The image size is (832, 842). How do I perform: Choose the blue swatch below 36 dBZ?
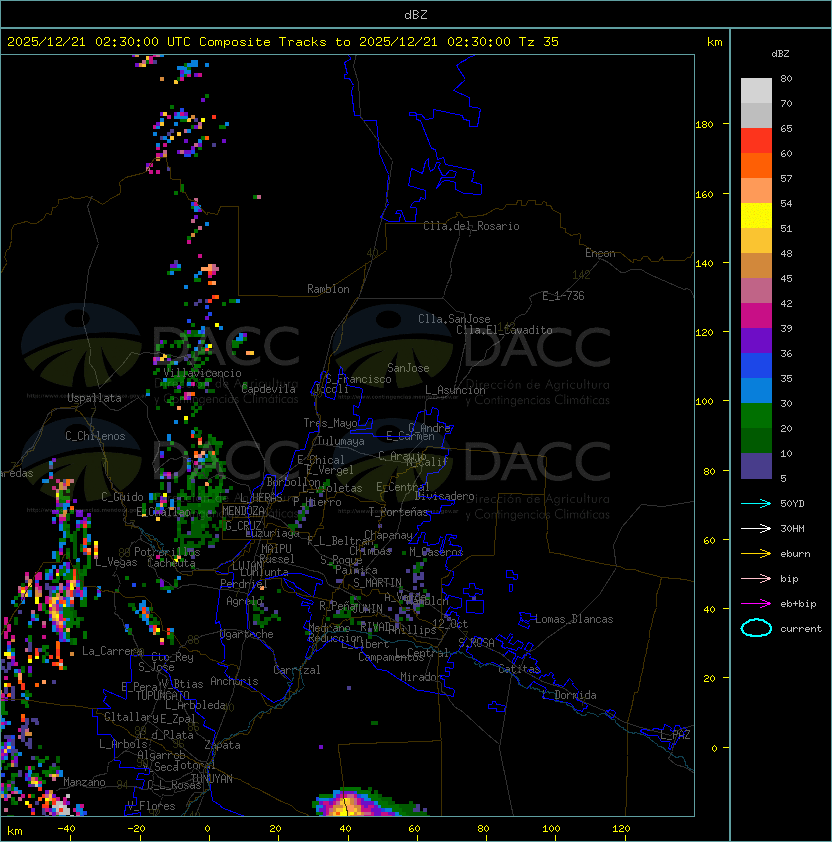[756, 366]
